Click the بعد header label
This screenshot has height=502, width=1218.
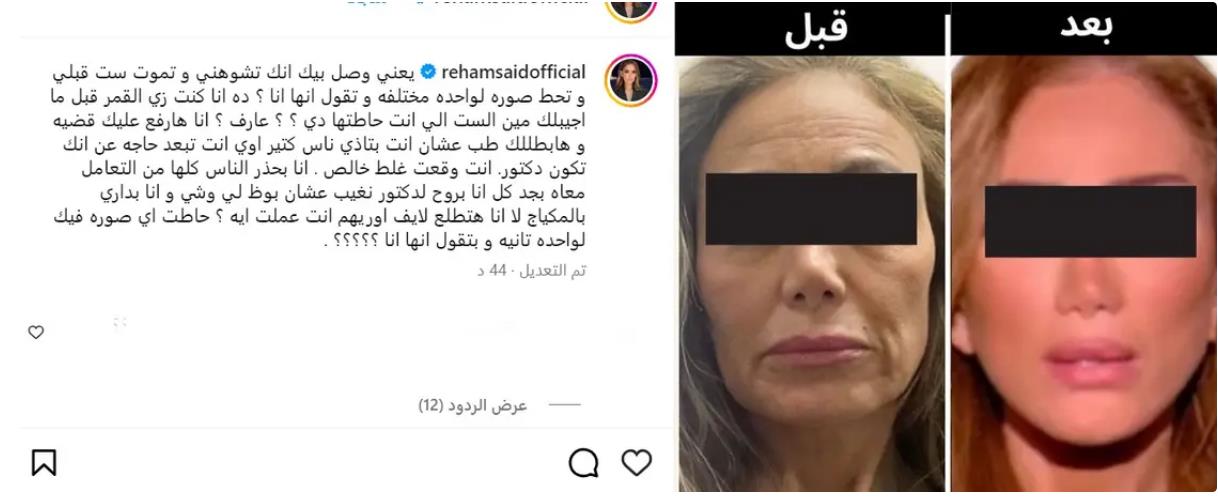1084,27
